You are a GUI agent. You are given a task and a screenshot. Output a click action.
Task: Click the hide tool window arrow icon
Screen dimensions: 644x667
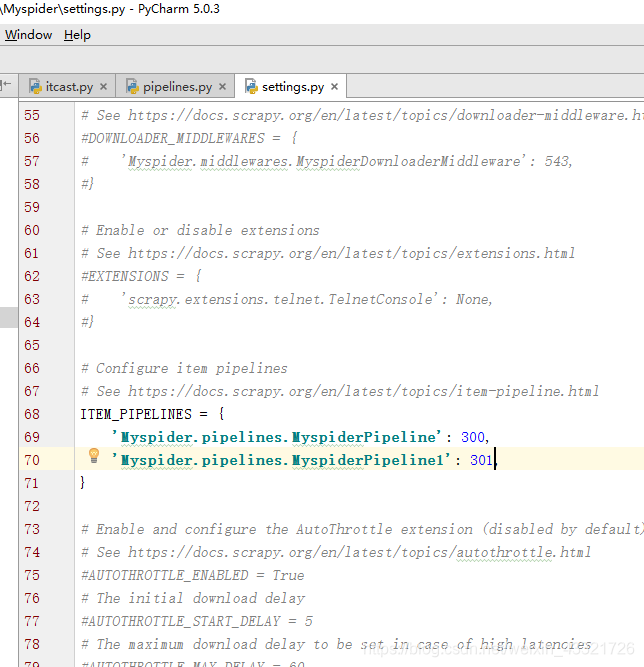pos(6,84)
